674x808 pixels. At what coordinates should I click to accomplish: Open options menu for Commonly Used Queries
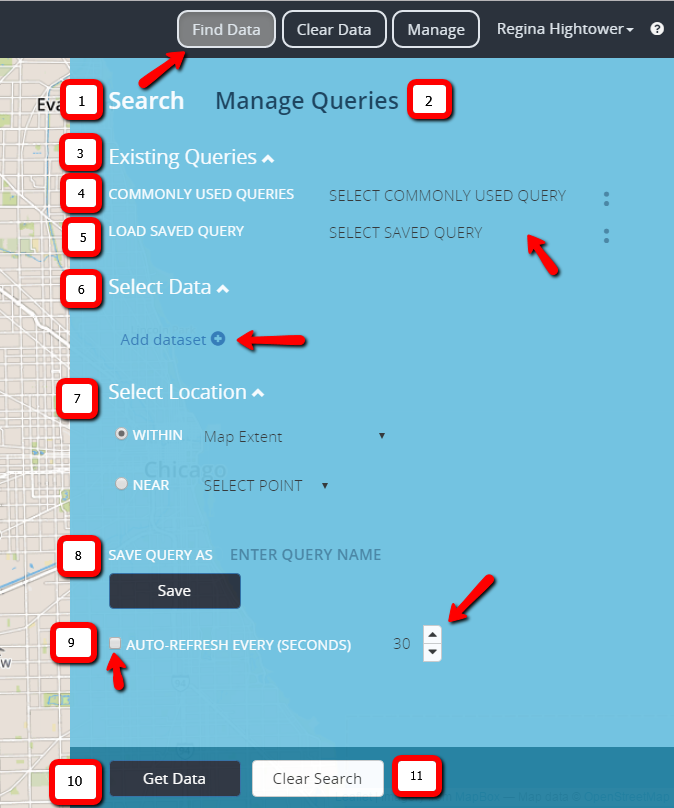606,198
